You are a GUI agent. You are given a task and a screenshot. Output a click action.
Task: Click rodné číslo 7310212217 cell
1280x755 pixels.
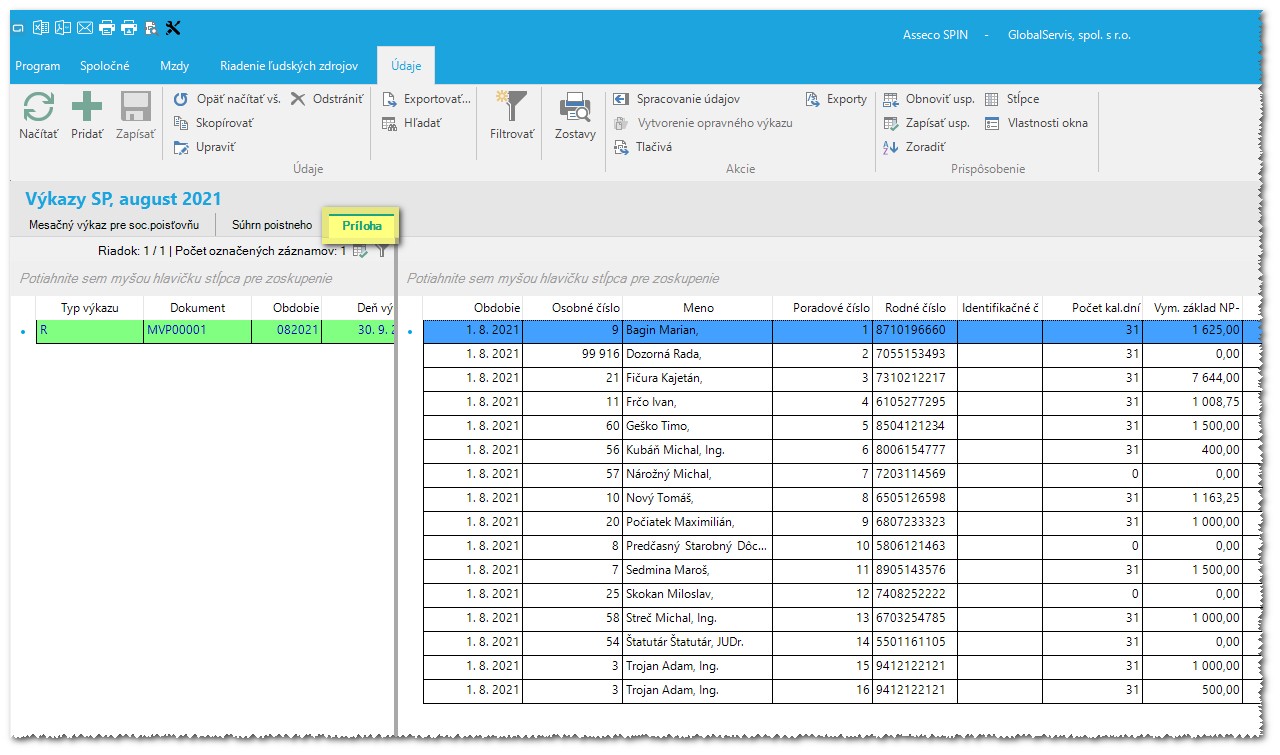tap(915, 377)
